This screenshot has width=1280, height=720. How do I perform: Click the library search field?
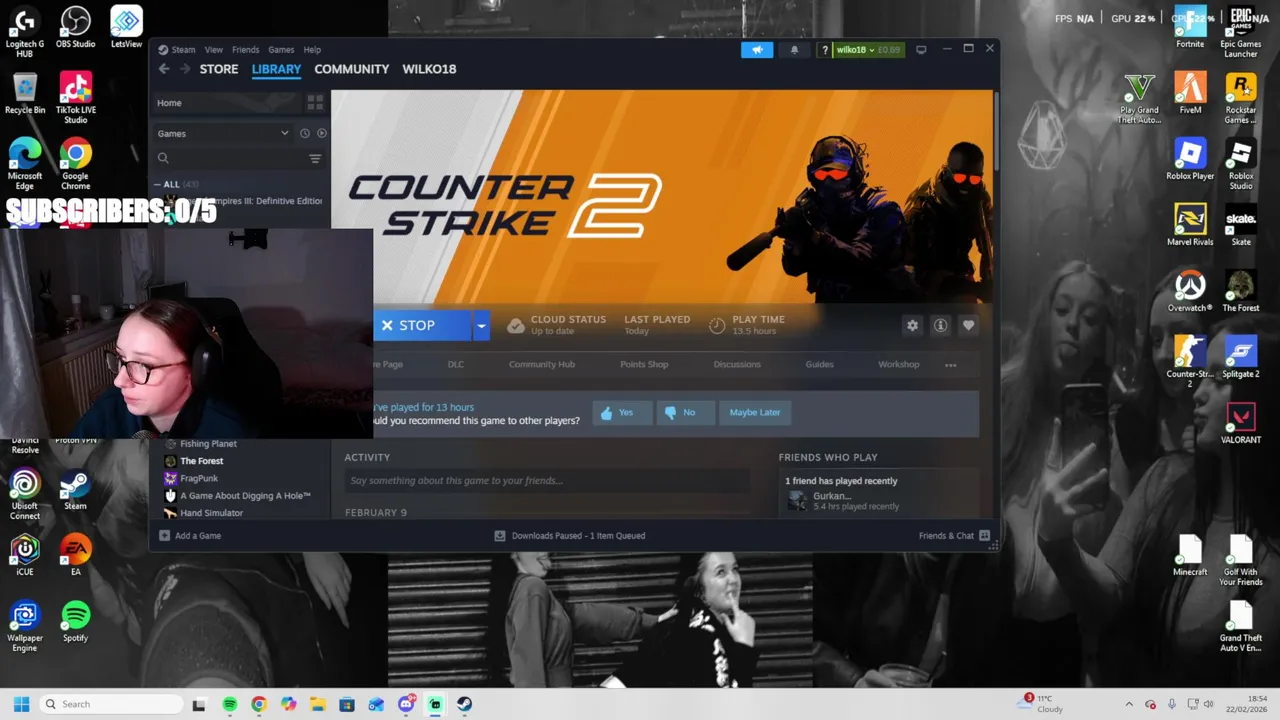click(229, 158)
